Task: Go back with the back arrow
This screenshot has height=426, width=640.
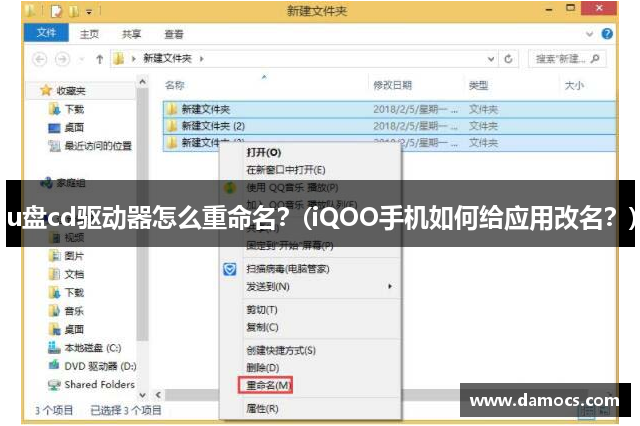Action: [x=40, y=60]
